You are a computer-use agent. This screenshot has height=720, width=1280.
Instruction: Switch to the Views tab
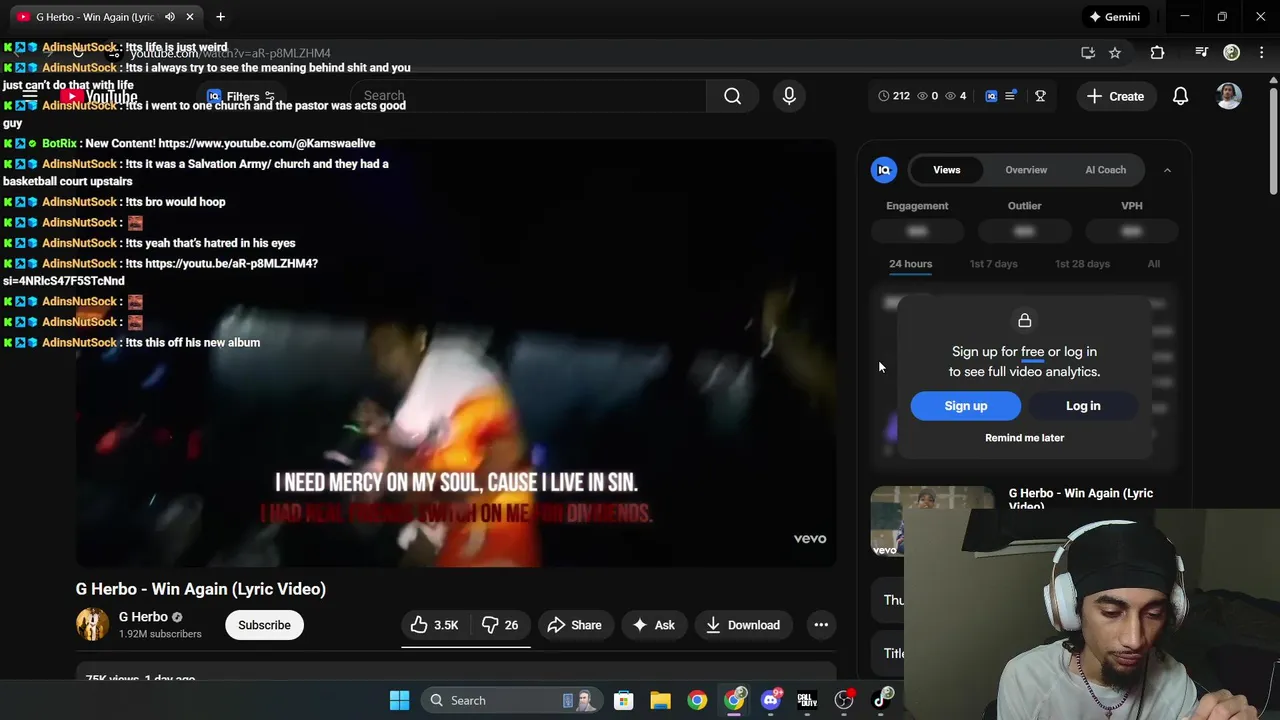(x=947, y=170)
